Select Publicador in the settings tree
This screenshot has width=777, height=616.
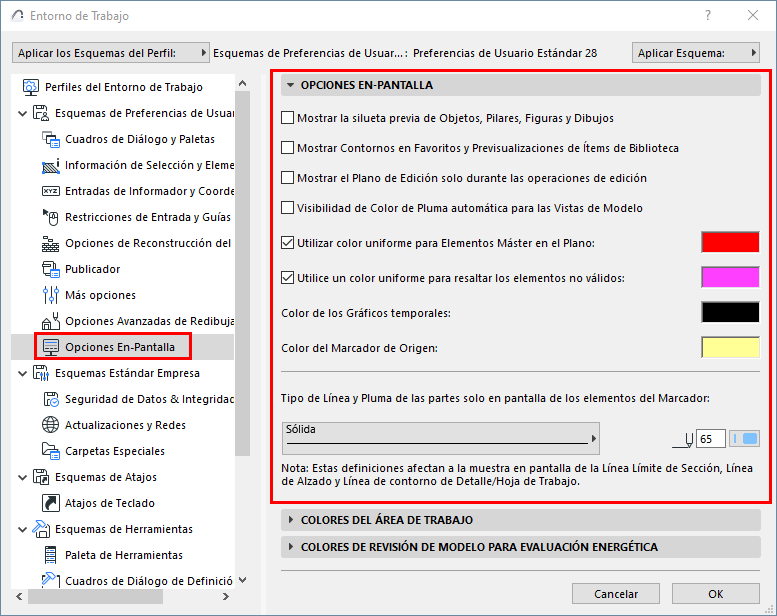[93, 269]
